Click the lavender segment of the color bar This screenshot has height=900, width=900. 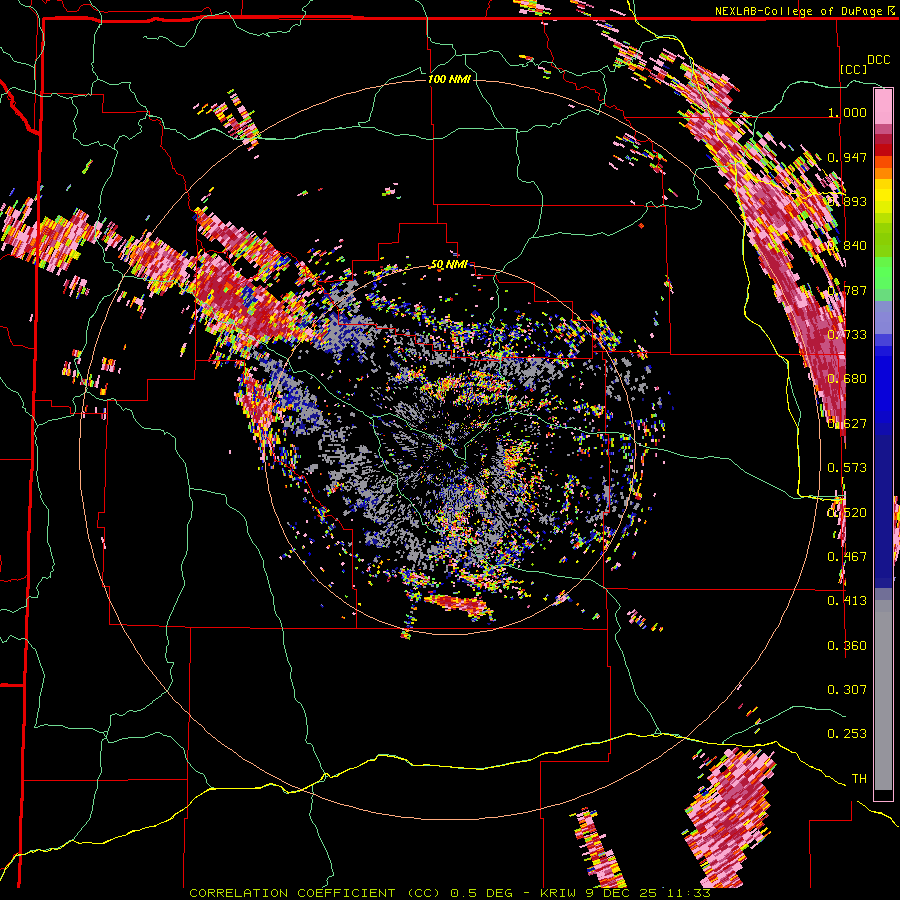[883, 317]
